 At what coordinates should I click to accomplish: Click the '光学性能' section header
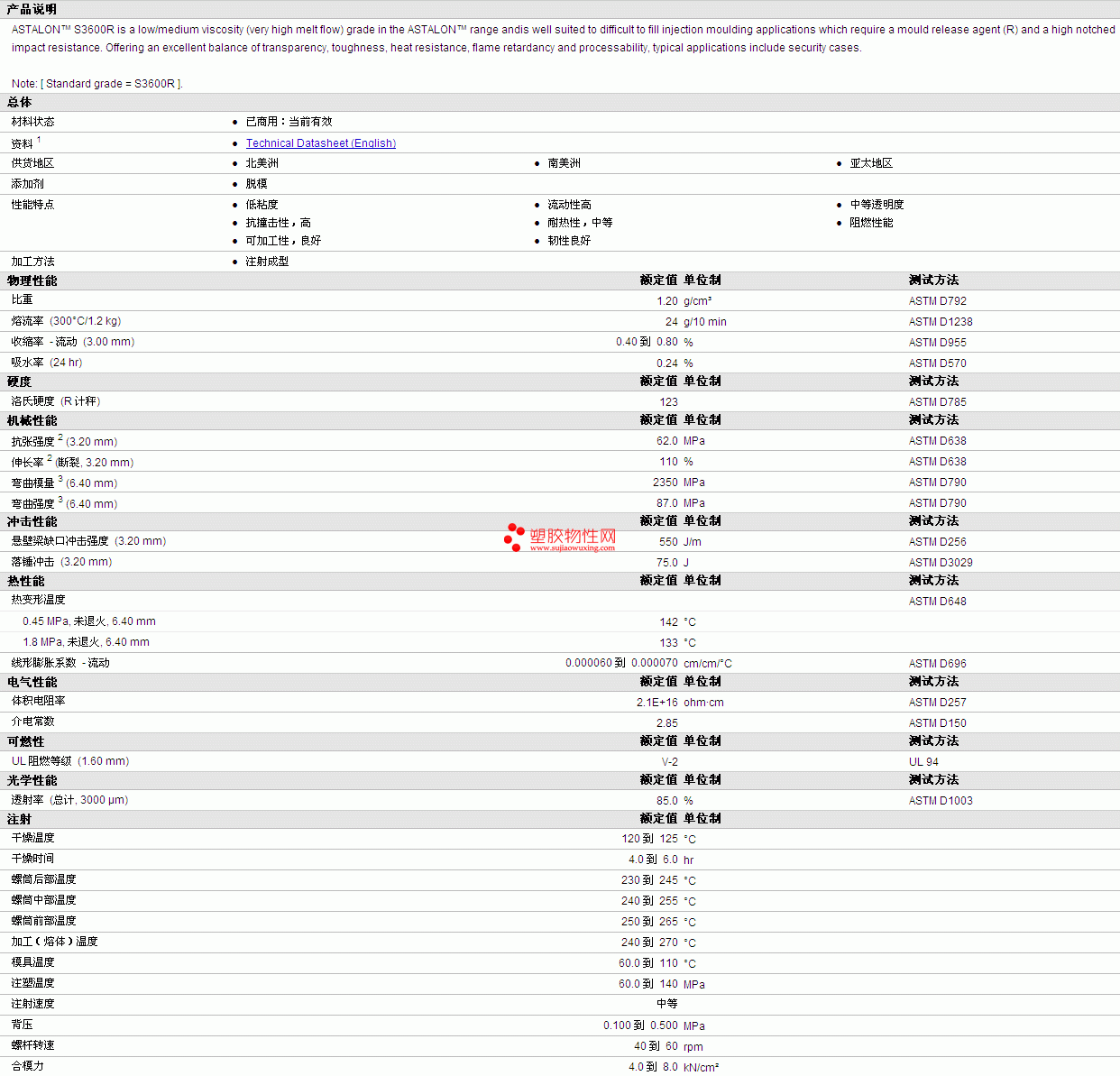click(32, 781)
